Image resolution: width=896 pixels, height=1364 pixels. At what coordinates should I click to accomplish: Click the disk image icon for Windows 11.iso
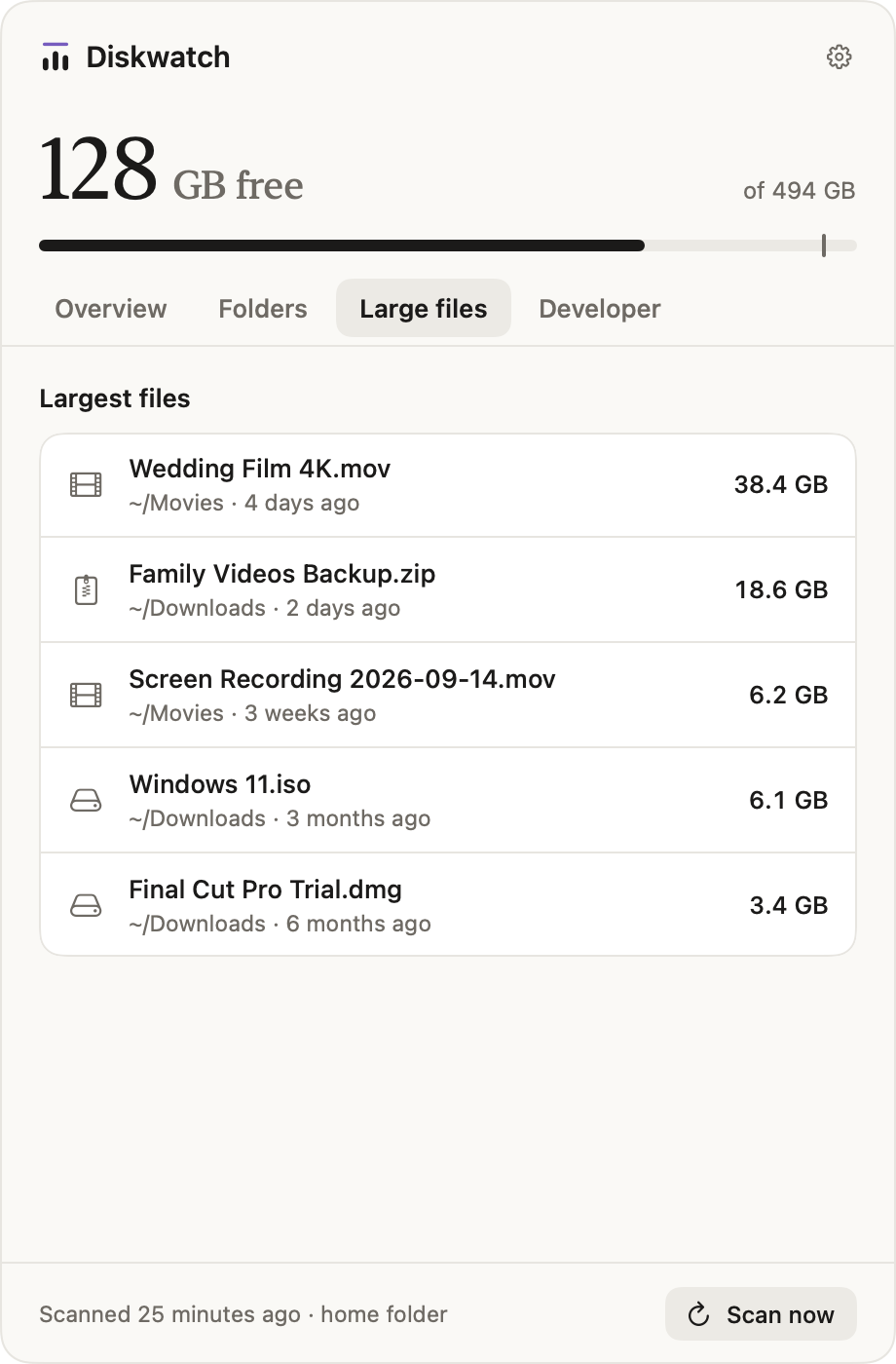point(86,800)
